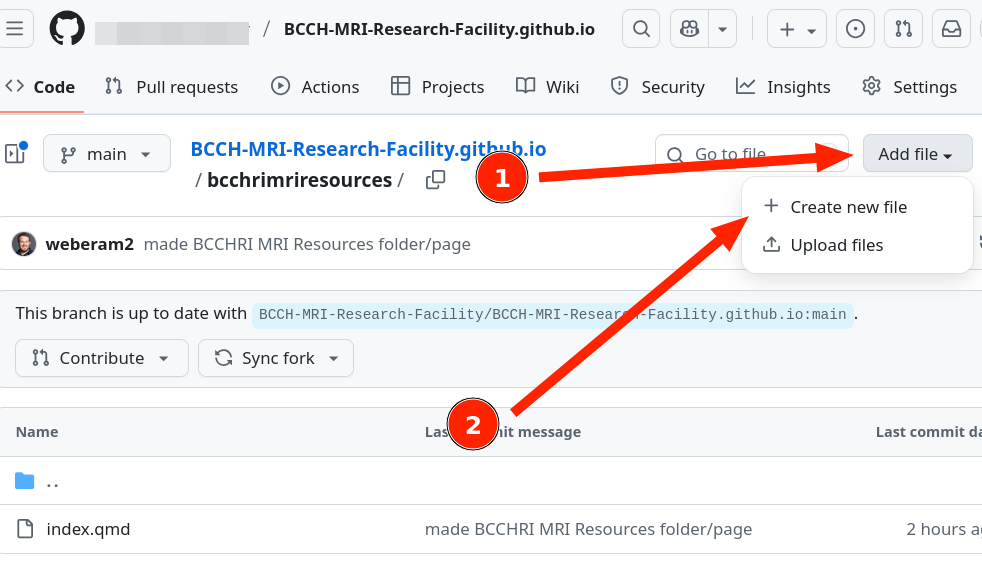Open the notifications inbox icon
Image resolution: width=982 pixels, height=583 pixels.
tap(951, 29)
